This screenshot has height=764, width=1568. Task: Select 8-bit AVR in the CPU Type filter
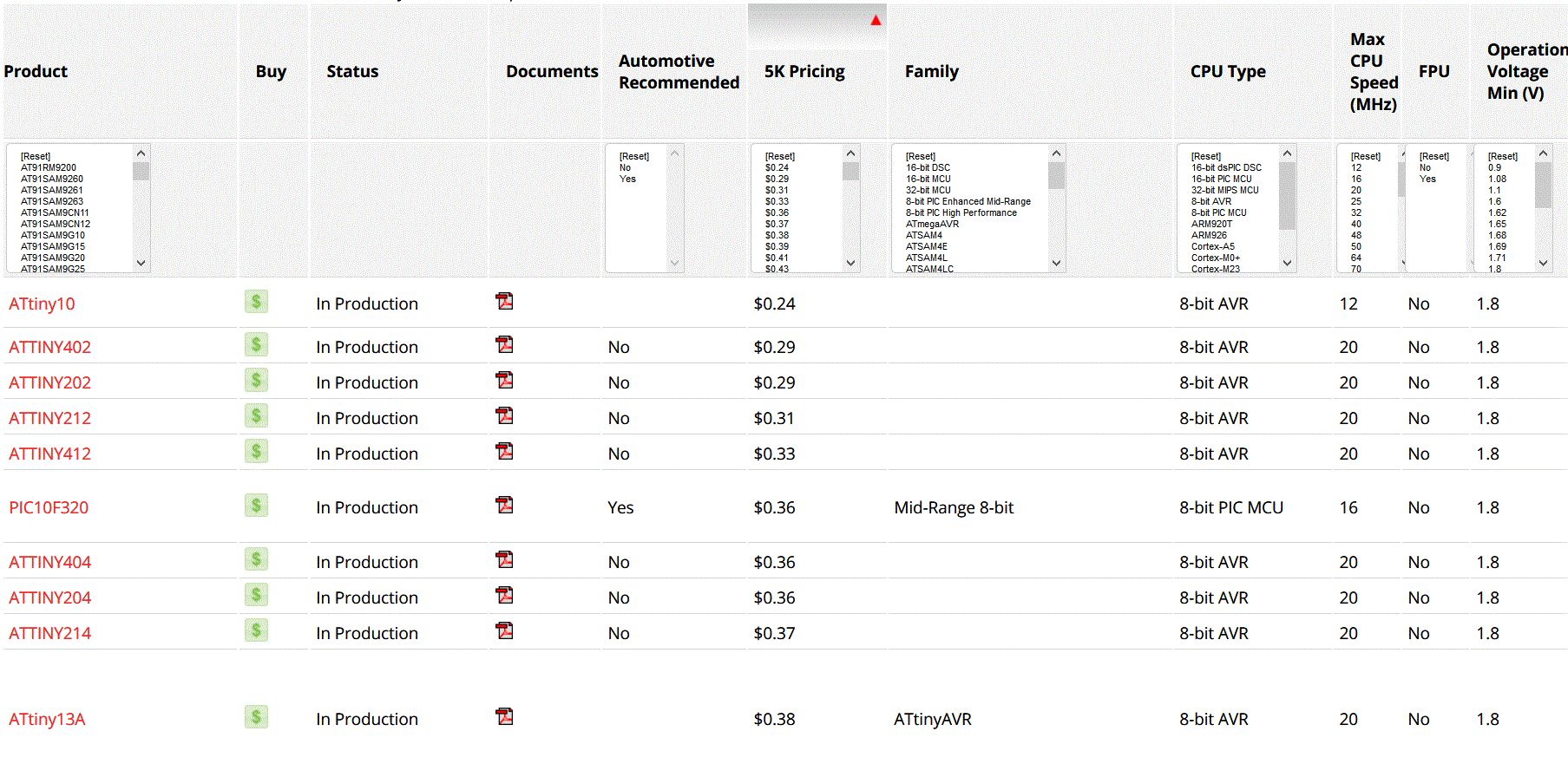click(1210, 202)
